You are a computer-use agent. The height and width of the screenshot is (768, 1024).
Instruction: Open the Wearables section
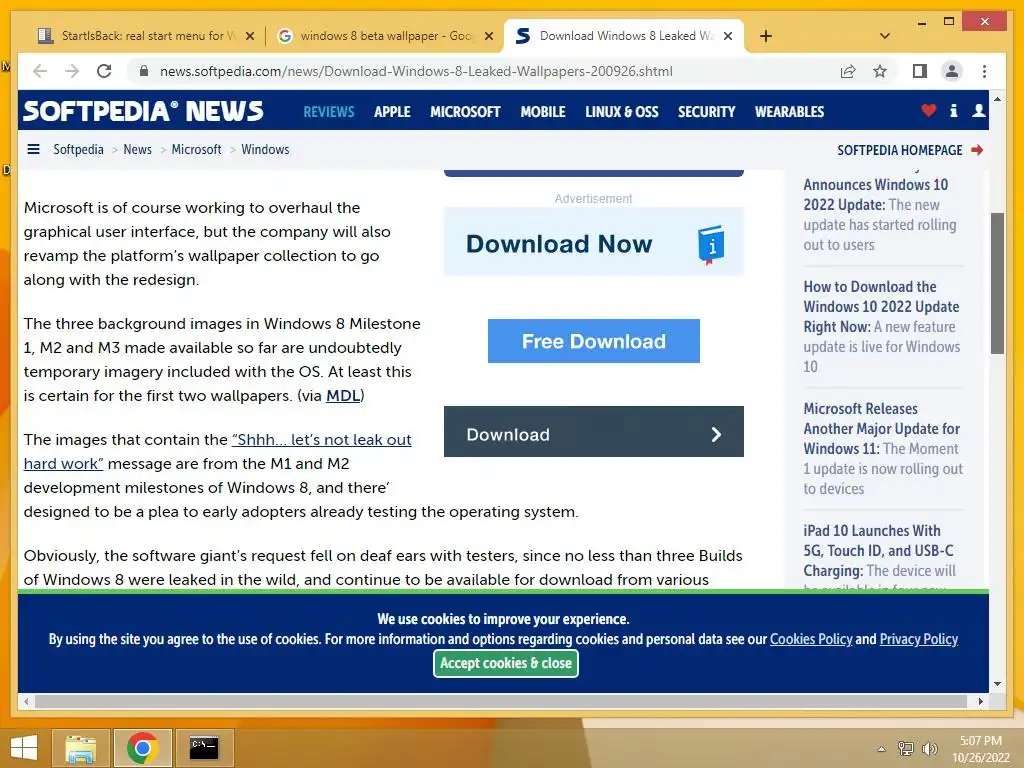tap(790, 112)
